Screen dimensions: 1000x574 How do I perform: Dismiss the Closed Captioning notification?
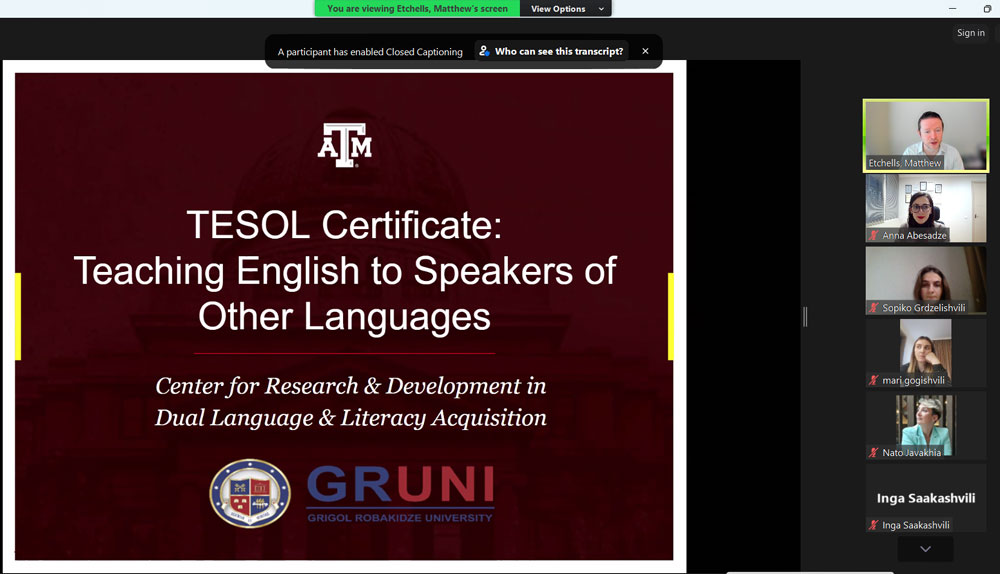(645, 51)
